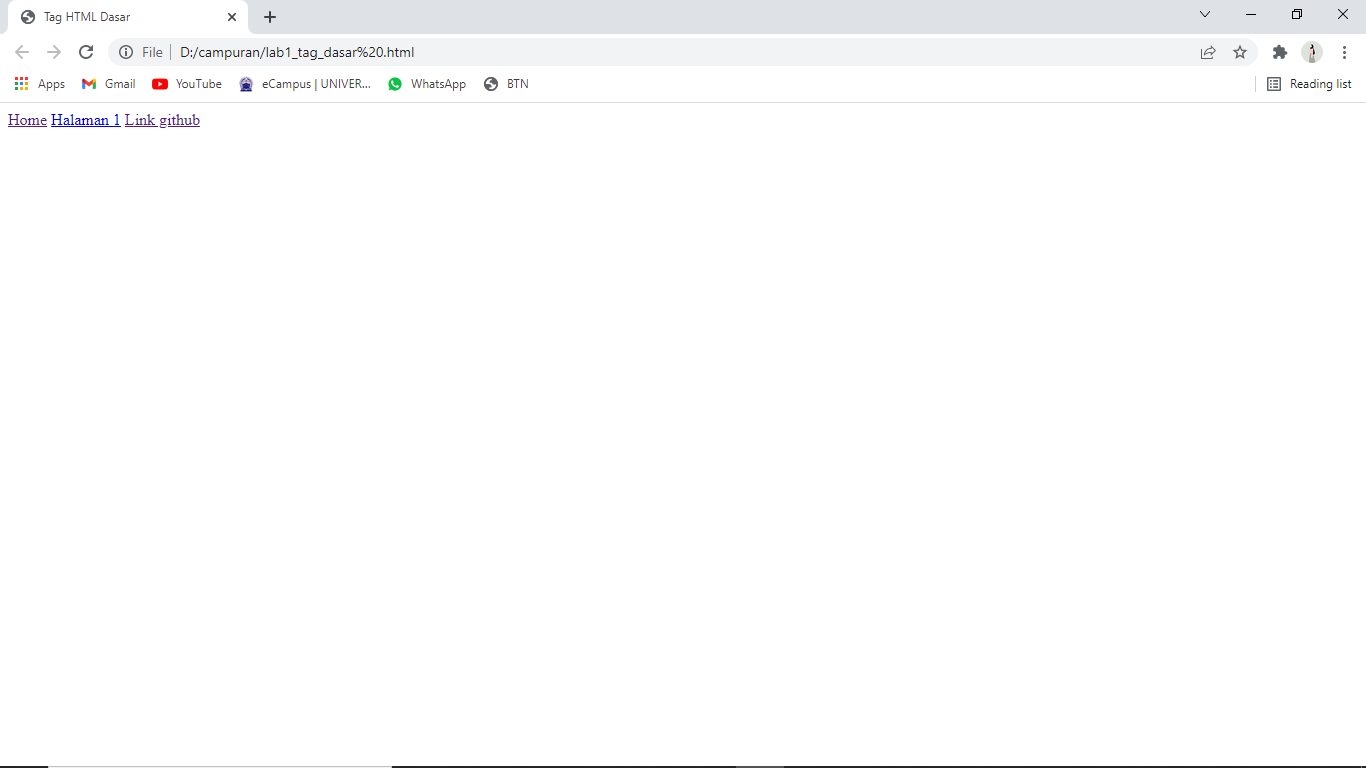
Task: Click the profile avatar icon
Action: [1311, 52]
